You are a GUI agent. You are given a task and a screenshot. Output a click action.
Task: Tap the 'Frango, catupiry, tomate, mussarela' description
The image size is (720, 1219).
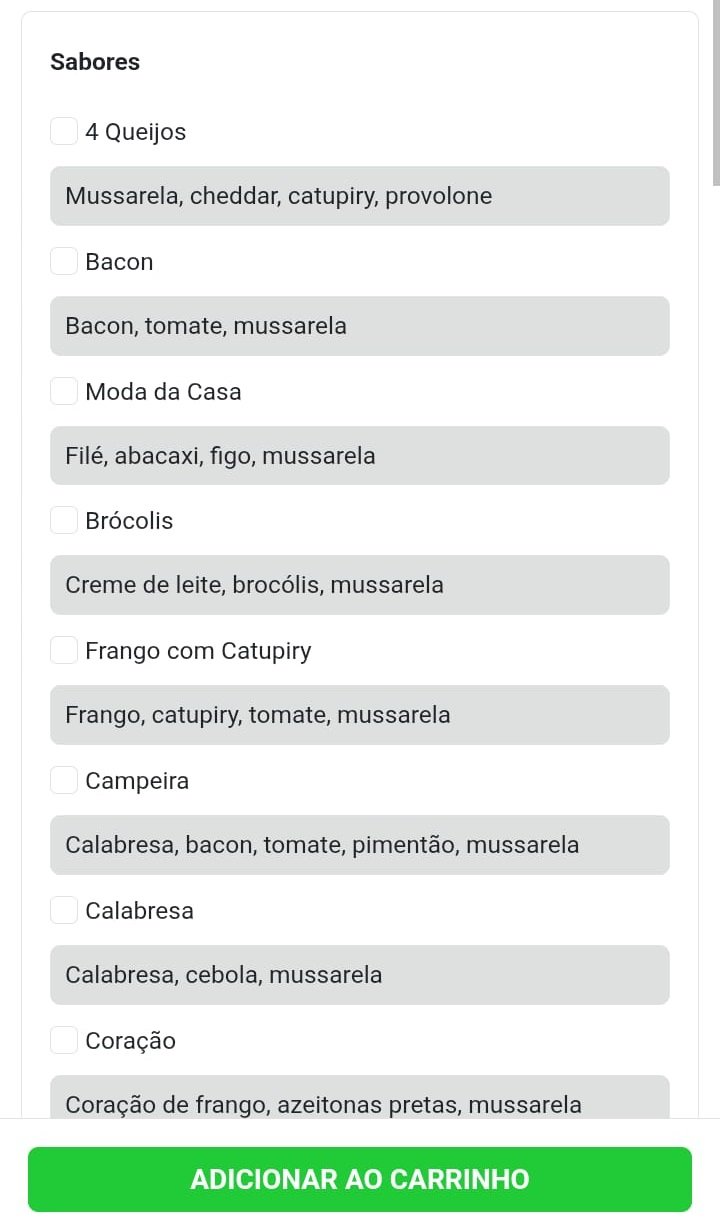[359, 715]
